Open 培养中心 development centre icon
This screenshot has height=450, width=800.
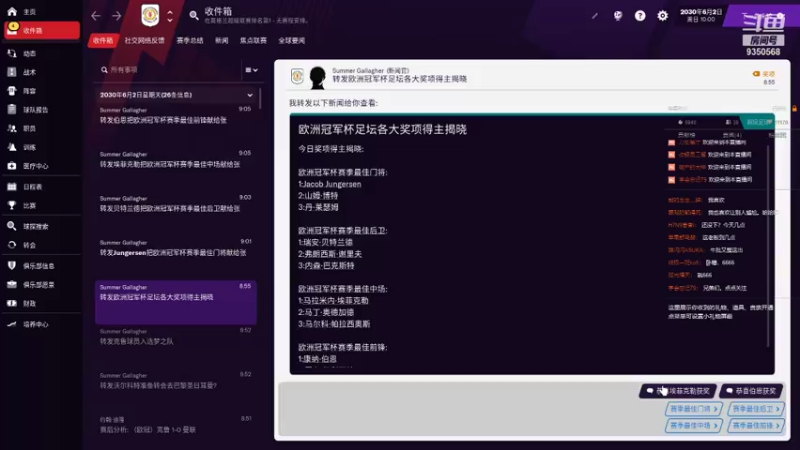pyautogui.click(x=12, y=324)
